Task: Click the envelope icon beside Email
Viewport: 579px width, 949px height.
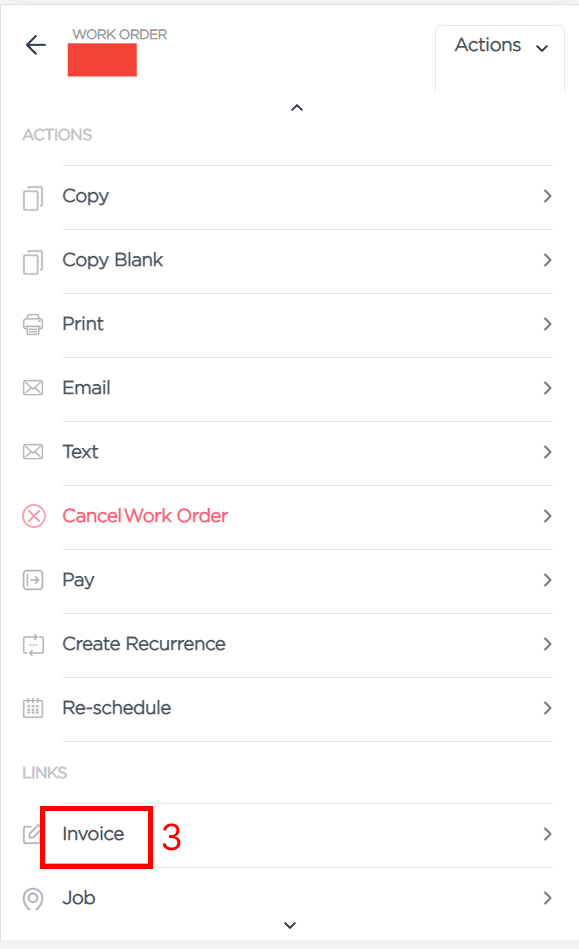Action: (33, 388)
